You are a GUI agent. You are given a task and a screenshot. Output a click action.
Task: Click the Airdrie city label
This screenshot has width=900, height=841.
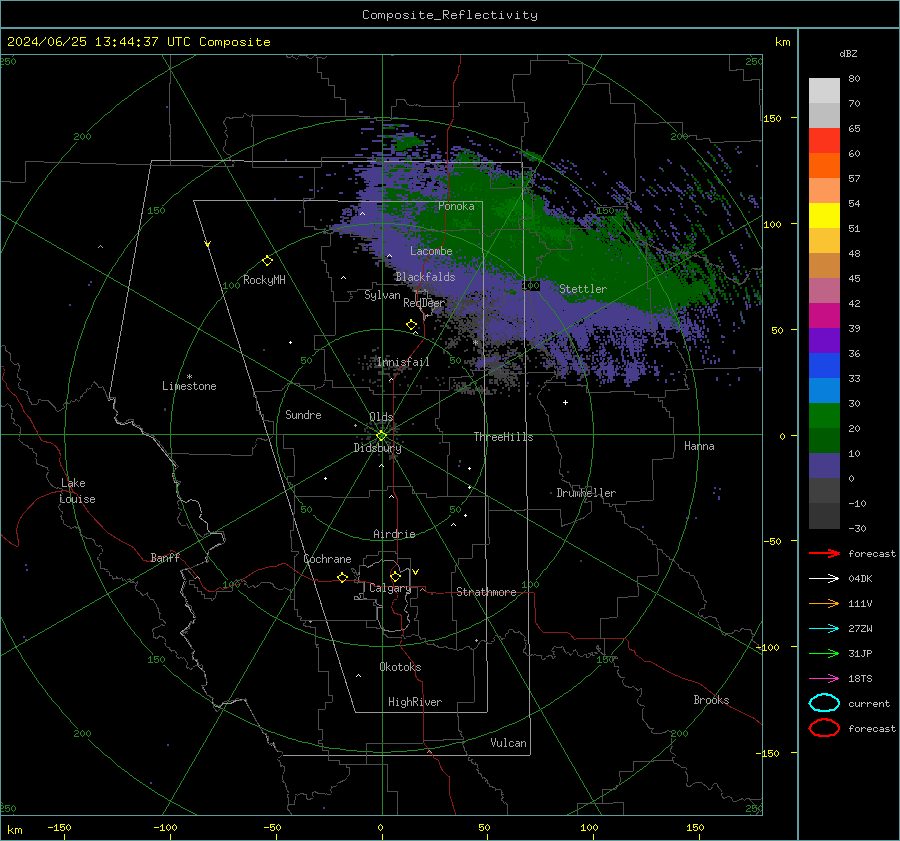tap(394, 534)
